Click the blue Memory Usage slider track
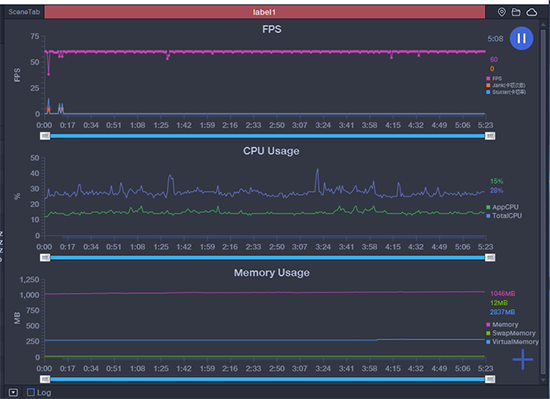This screenshot has height=399, width=550. [267, 379]
